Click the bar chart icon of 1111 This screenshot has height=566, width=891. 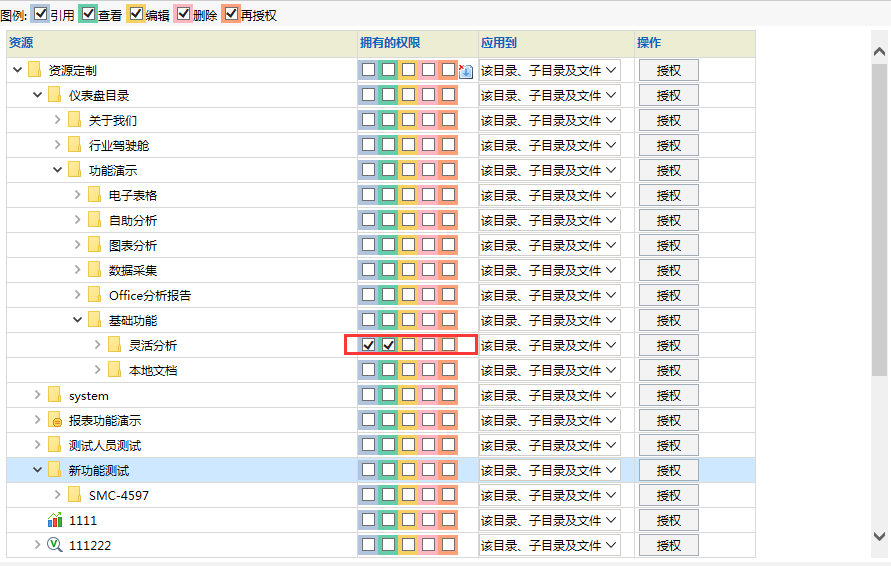point(55,520)
